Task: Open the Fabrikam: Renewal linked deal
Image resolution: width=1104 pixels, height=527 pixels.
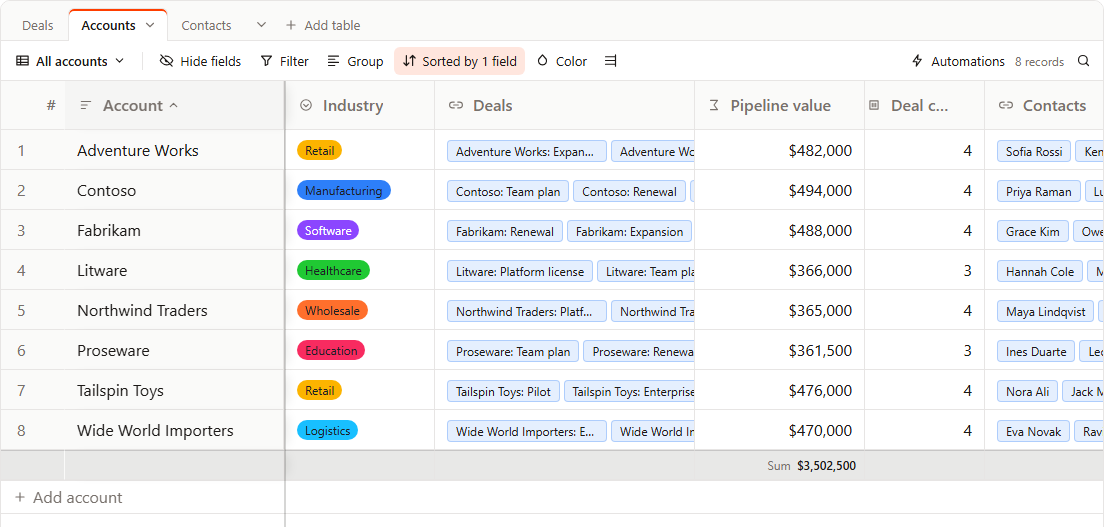Action: (506, 231)
